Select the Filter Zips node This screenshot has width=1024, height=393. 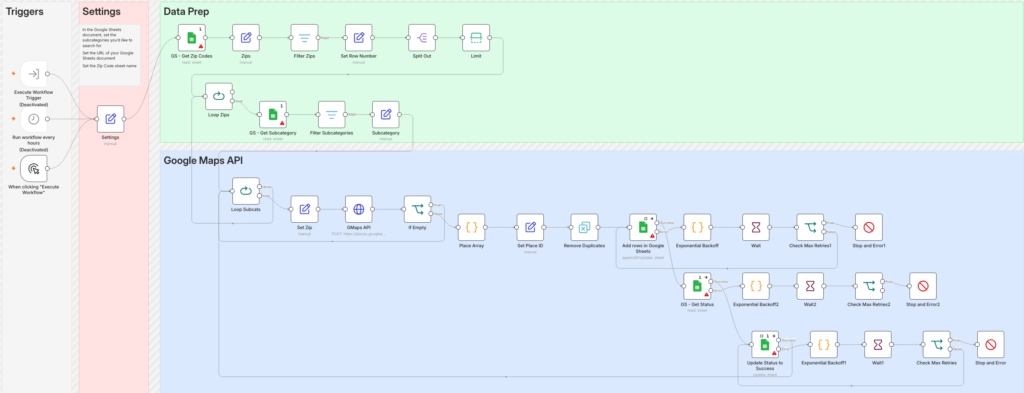304,38
